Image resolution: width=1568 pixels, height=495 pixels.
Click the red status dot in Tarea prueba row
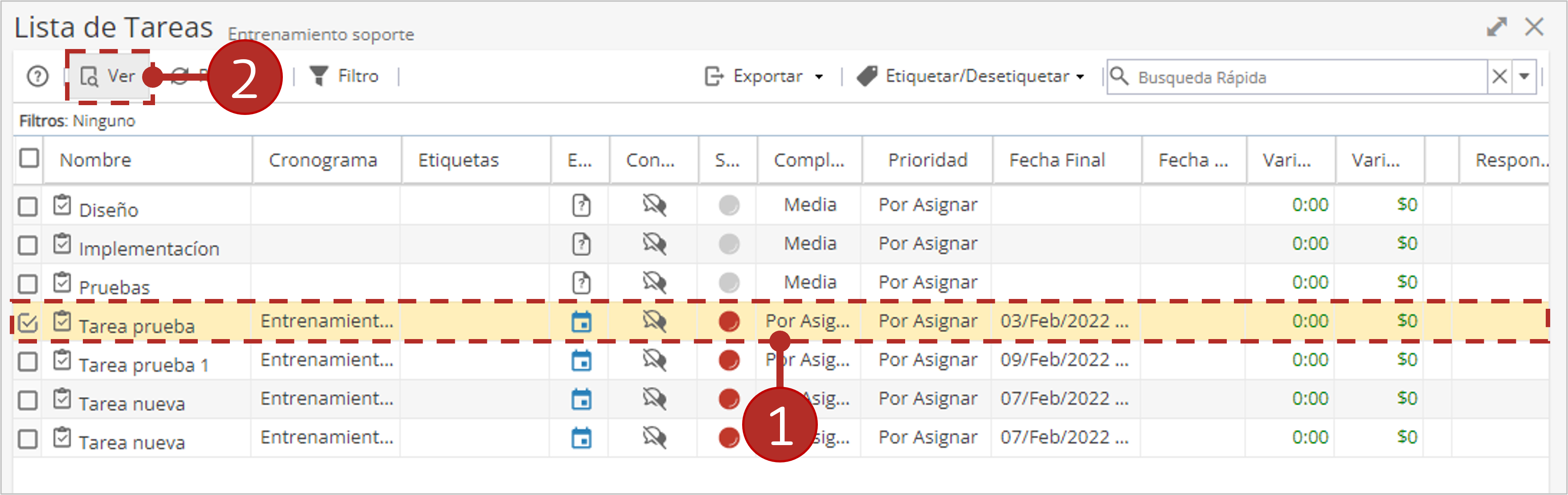point(729,321)
